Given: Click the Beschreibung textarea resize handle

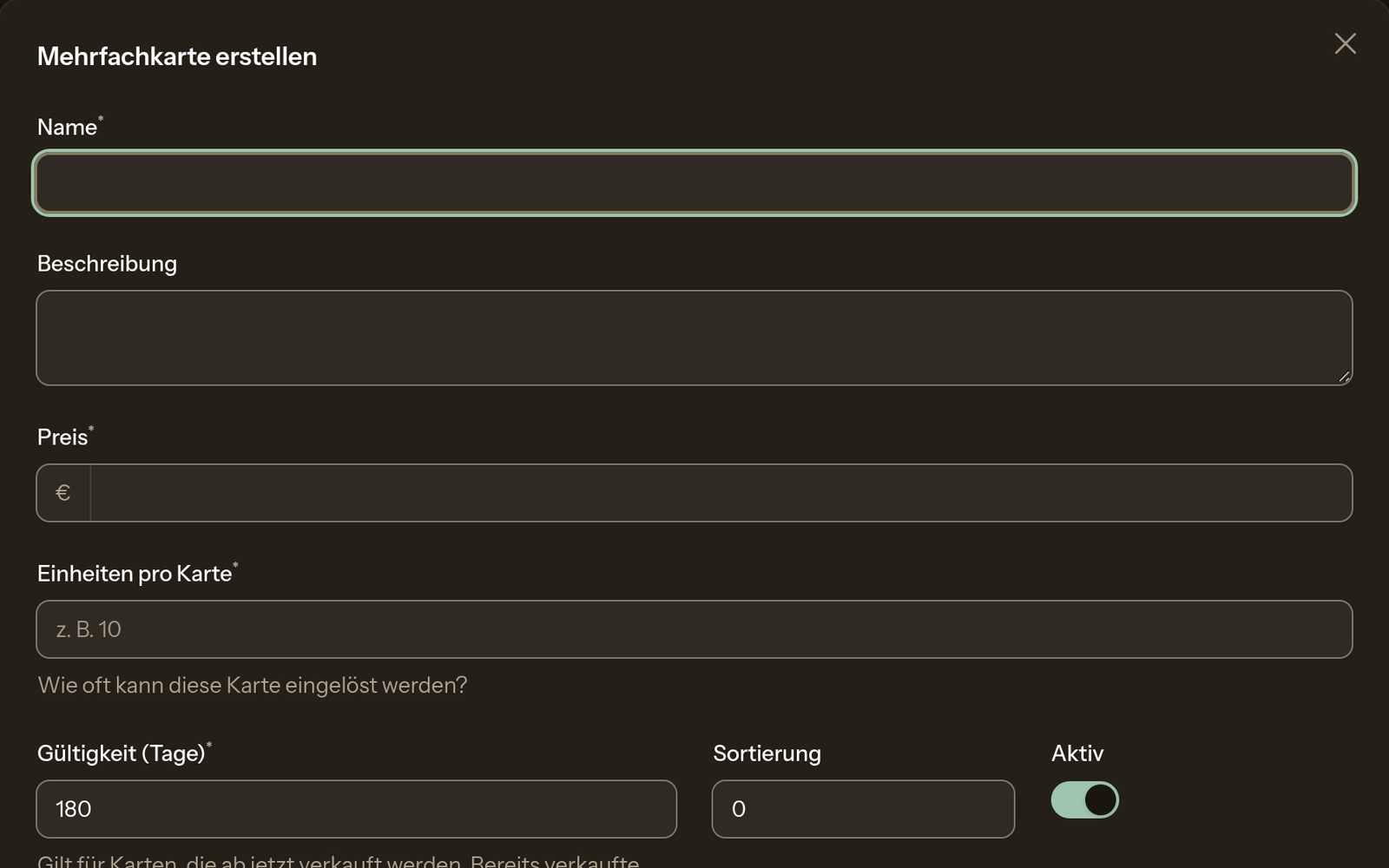Looking at the screenshot, I should tap(1344, 377).
